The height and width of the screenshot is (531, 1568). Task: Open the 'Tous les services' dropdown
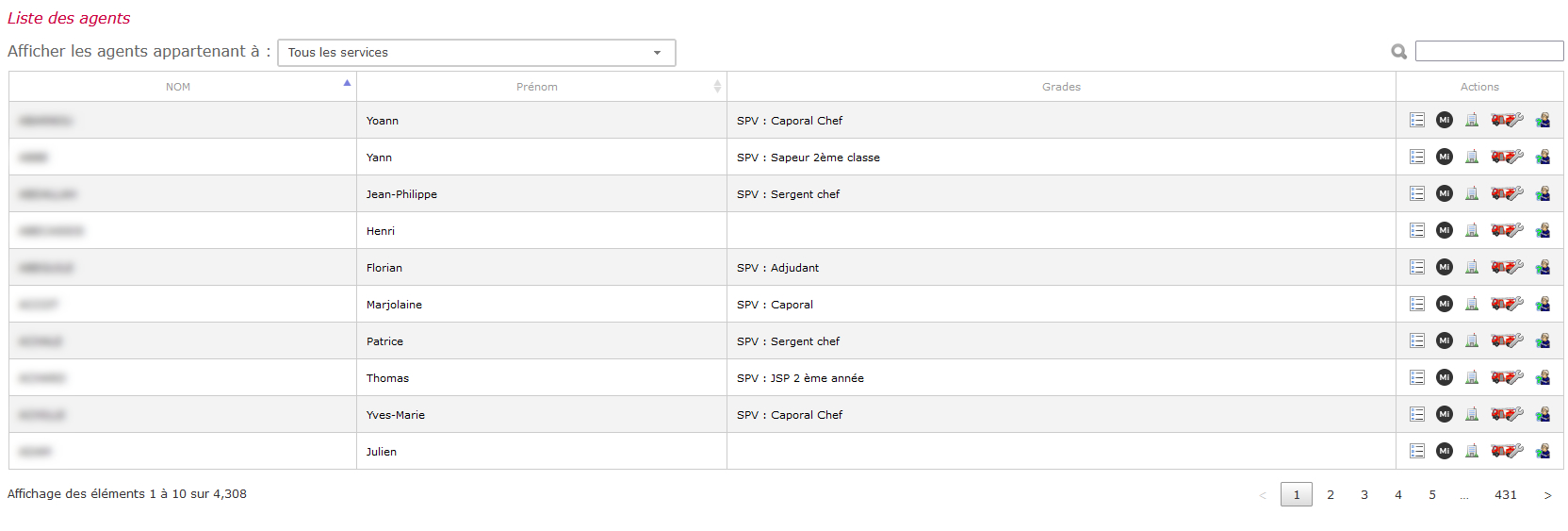[477, 53]
